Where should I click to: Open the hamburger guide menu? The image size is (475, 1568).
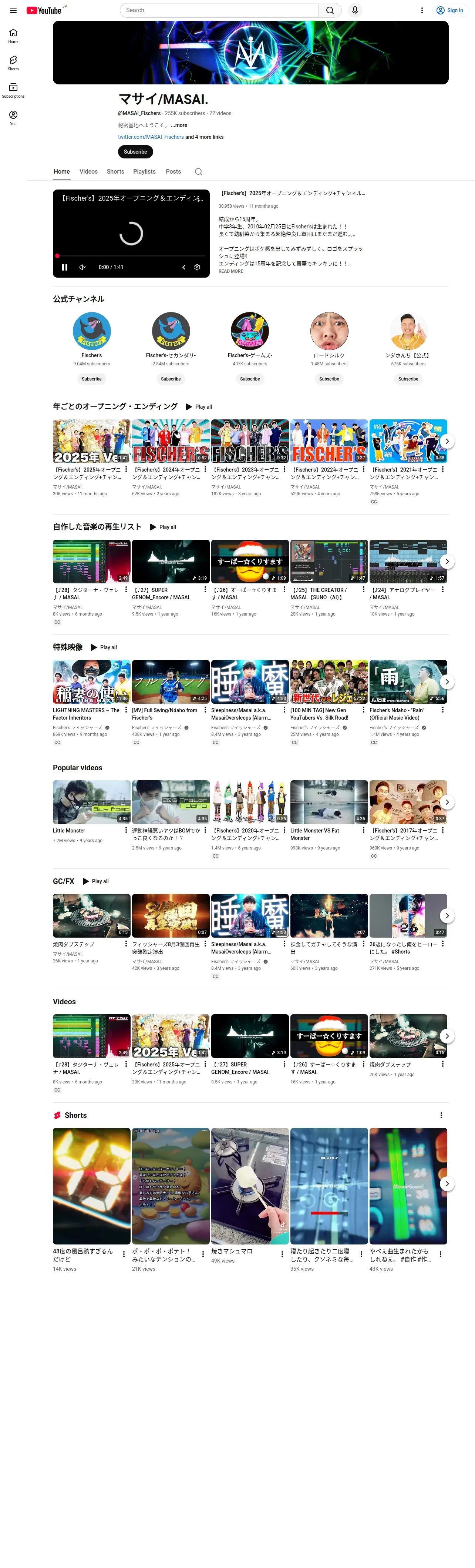(x=13, y=10)
